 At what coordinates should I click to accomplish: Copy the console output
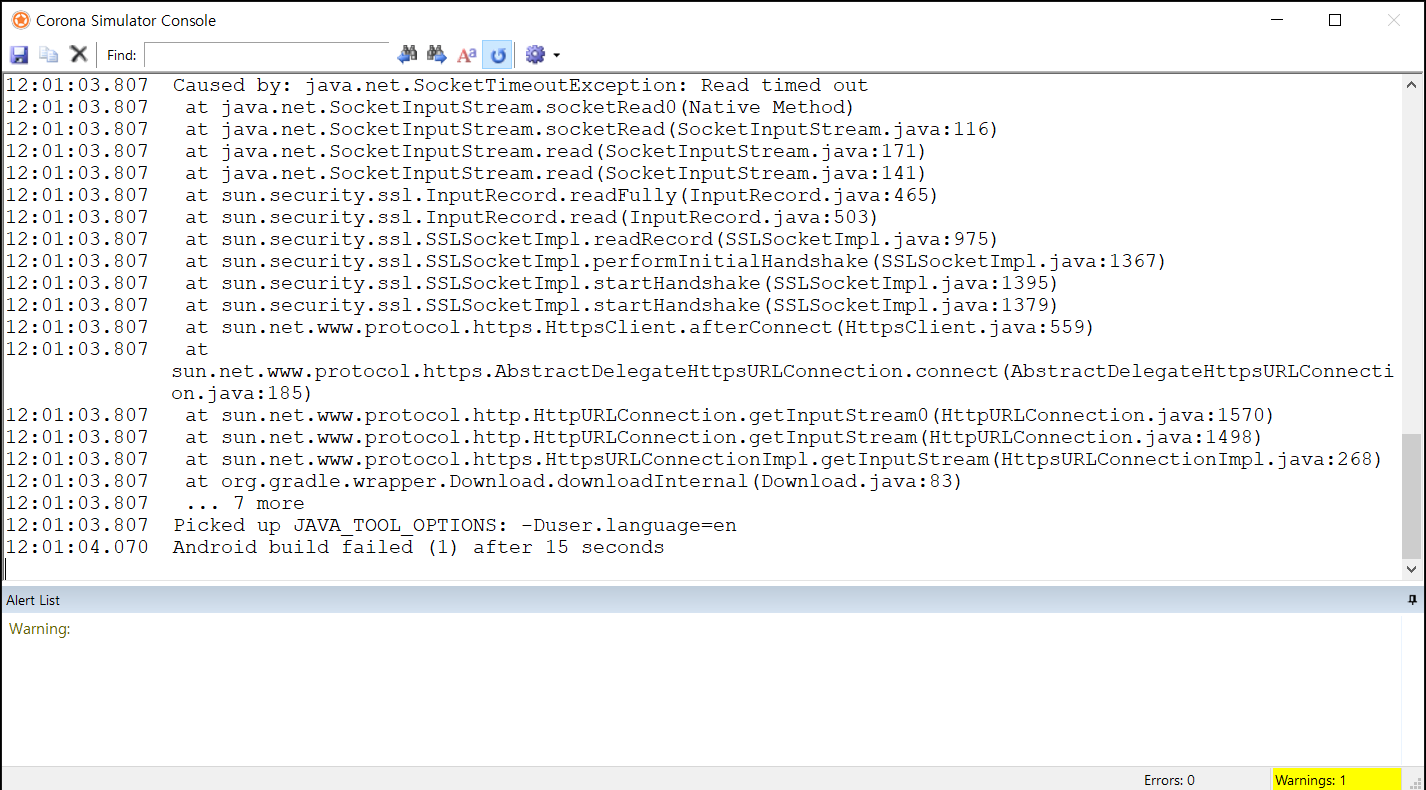click(48, 54)
